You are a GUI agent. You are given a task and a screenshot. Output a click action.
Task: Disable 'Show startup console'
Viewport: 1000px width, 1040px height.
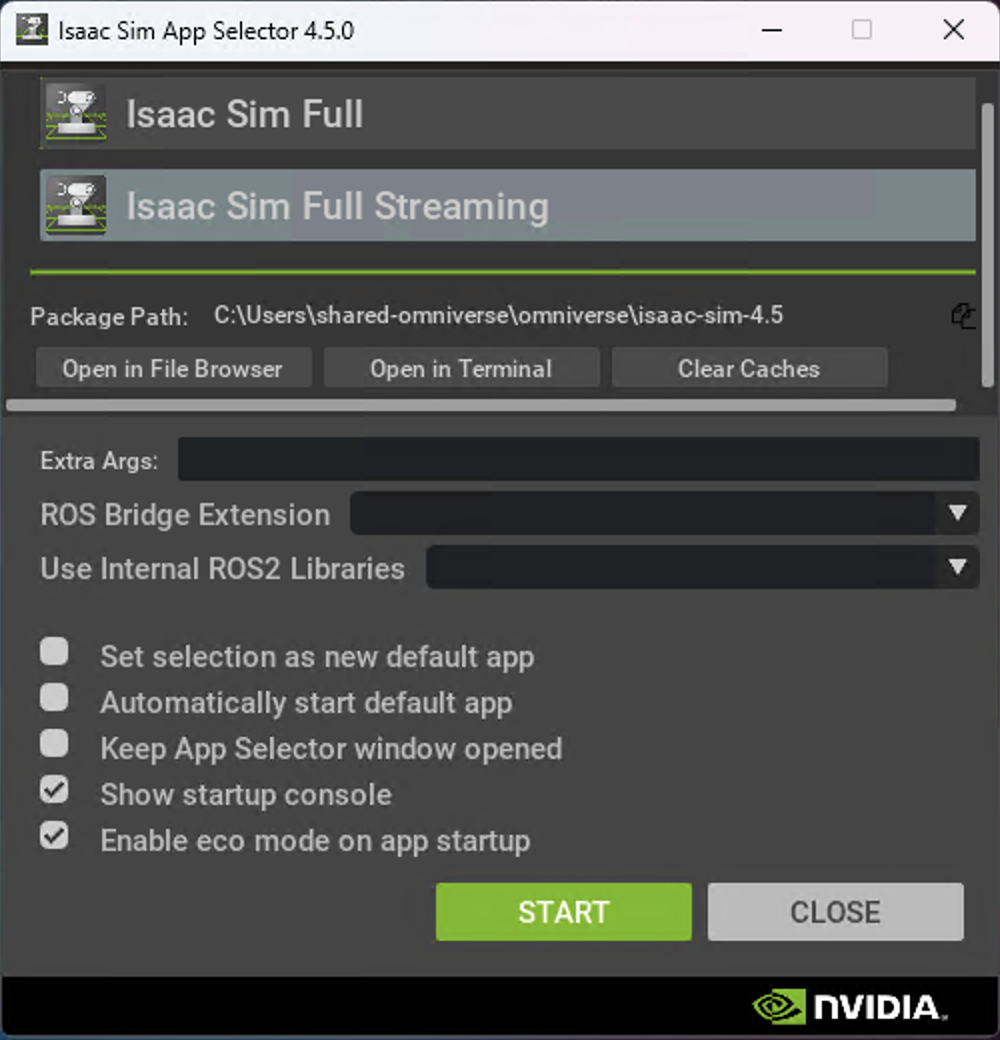click(x=54, y=789)
